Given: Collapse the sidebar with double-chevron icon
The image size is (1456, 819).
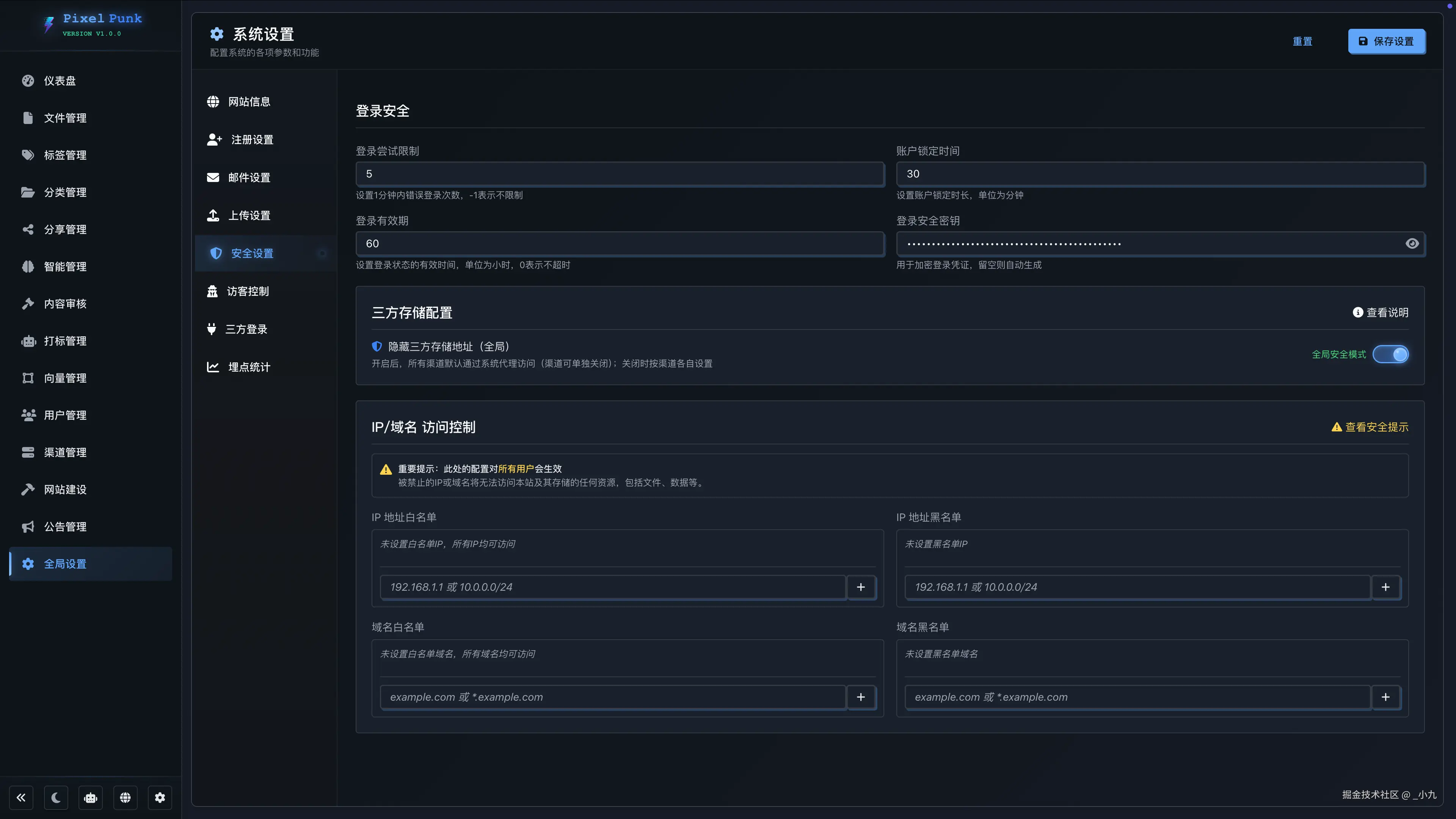Looking at the screenshot, I should 21,797.
